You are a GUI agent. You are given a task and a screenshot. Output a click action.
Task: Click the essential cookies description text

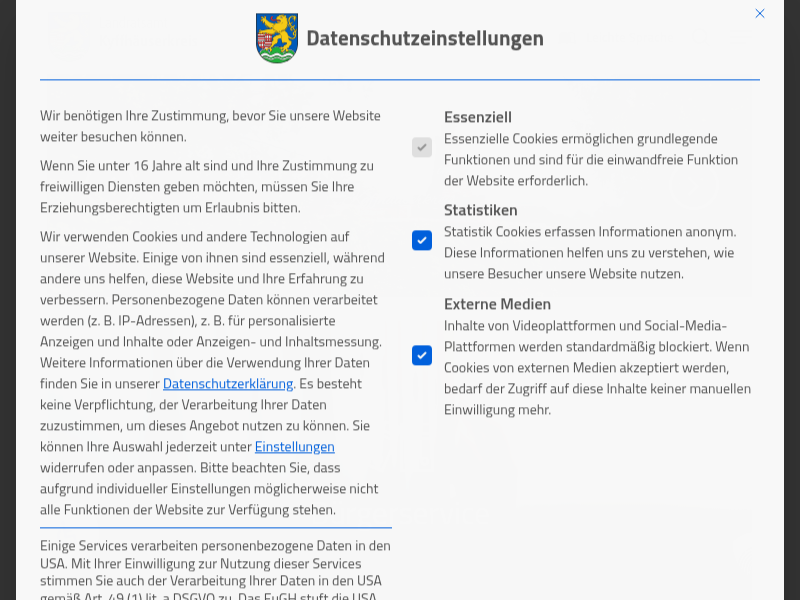point(590,159)
